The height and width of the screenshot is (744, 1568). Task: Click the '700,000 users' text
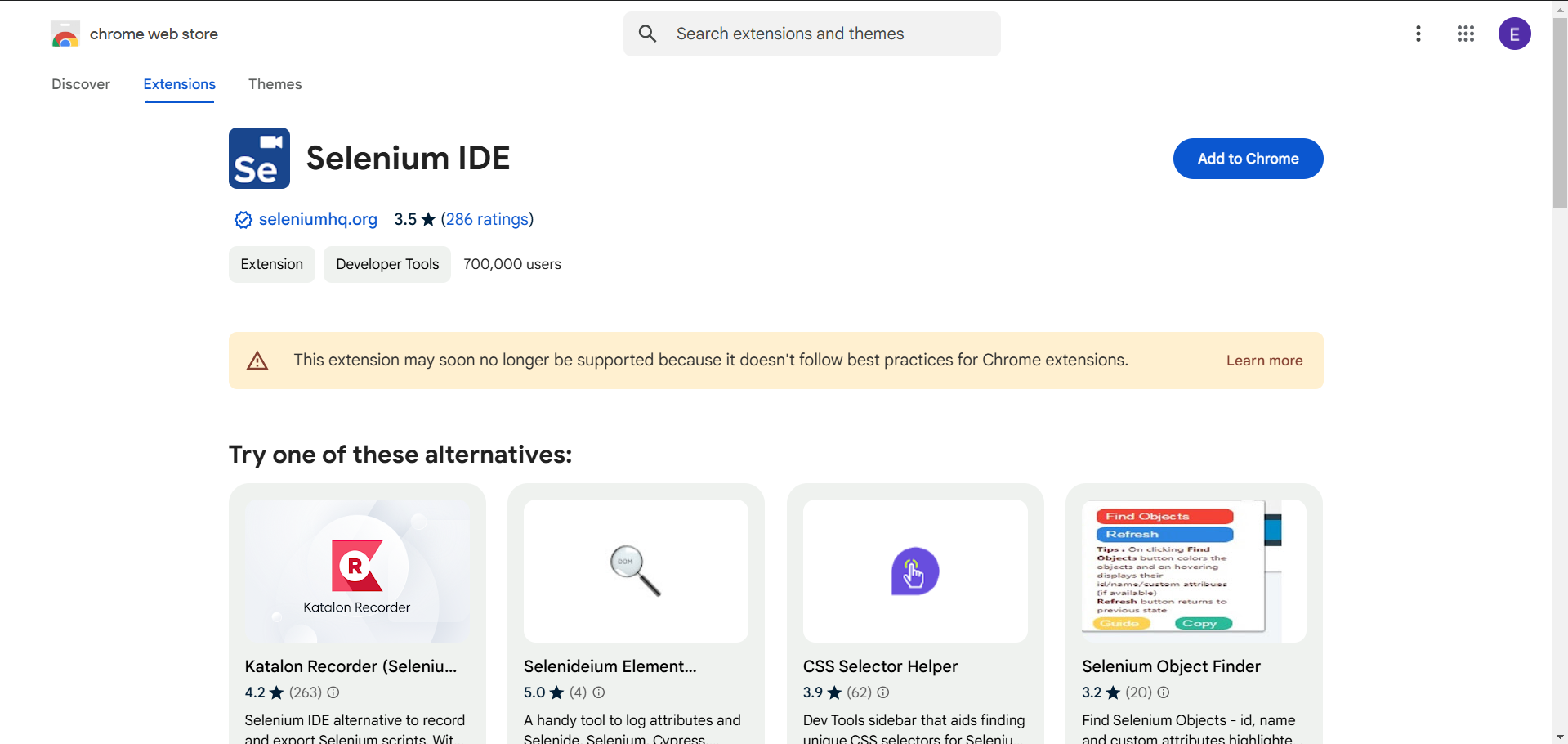click(512, 264)
